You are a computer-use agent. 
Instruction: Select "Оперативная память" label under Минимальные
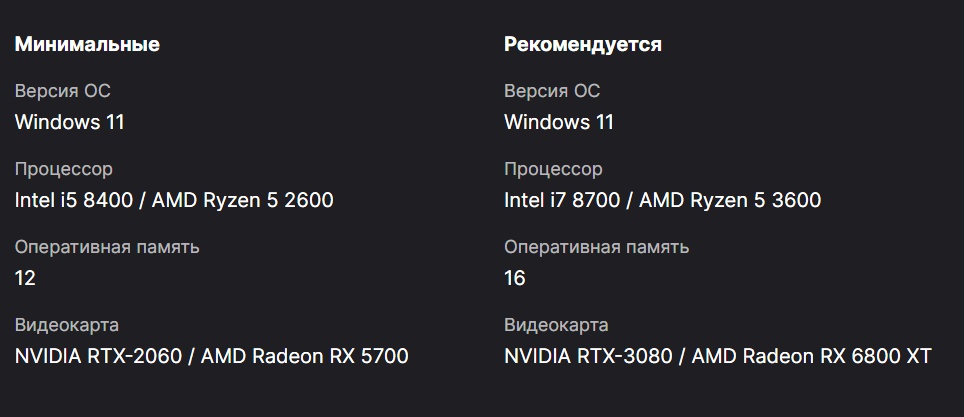point(107,247)
